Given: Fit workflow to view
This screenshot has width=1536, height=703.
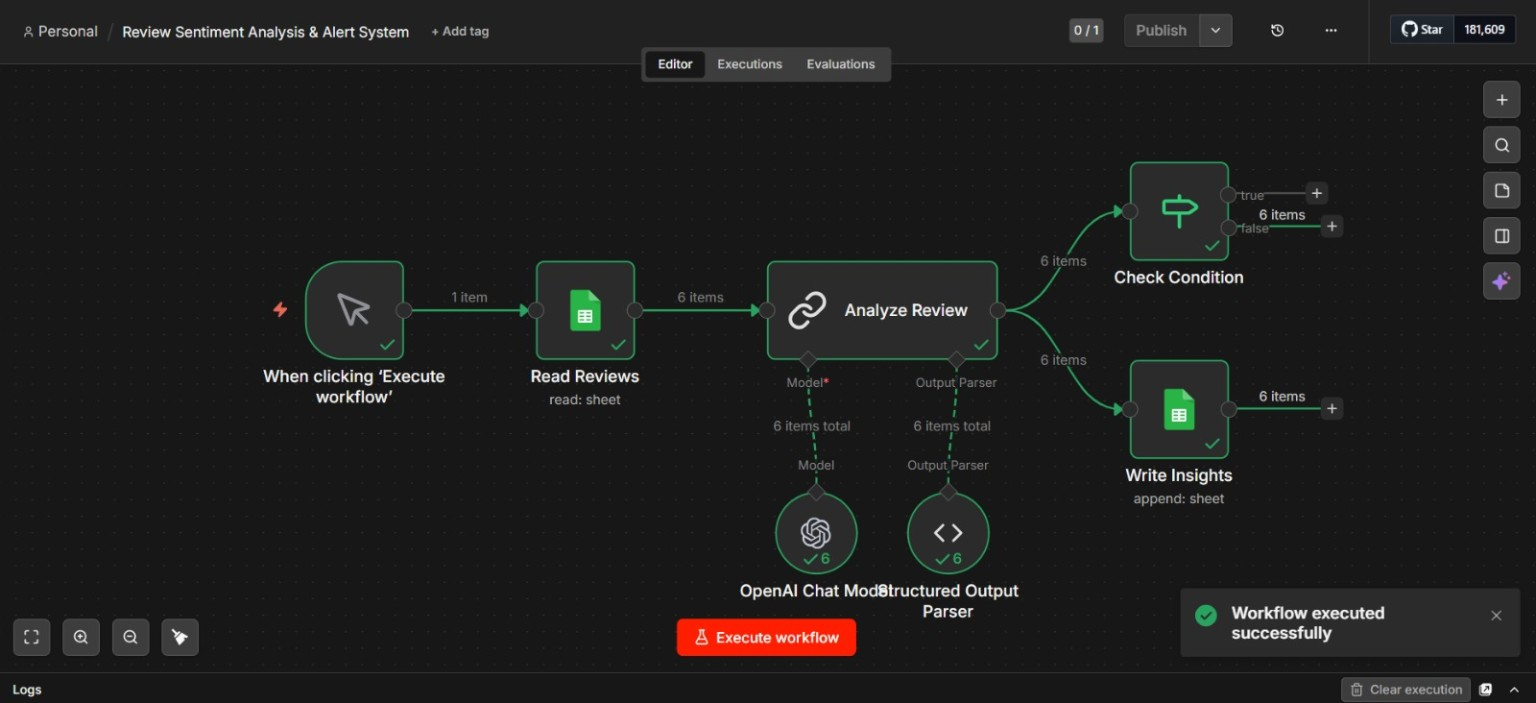Looking at the screenshot, I should pyautogui.click(x=31, y=637).
